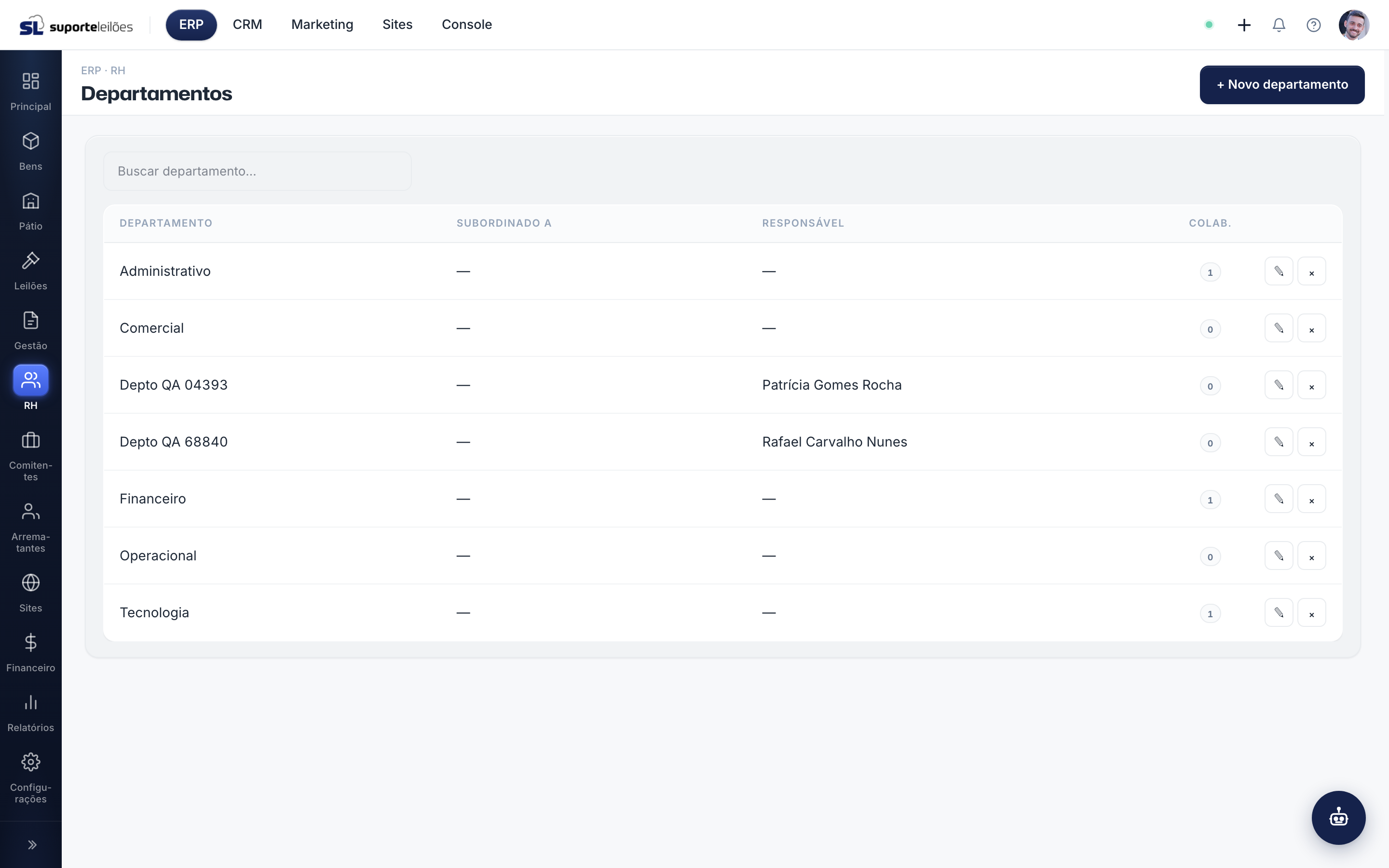Delete the Operacional department
The width and height of the screenshot is (1389, 868).
point(1311,555)
